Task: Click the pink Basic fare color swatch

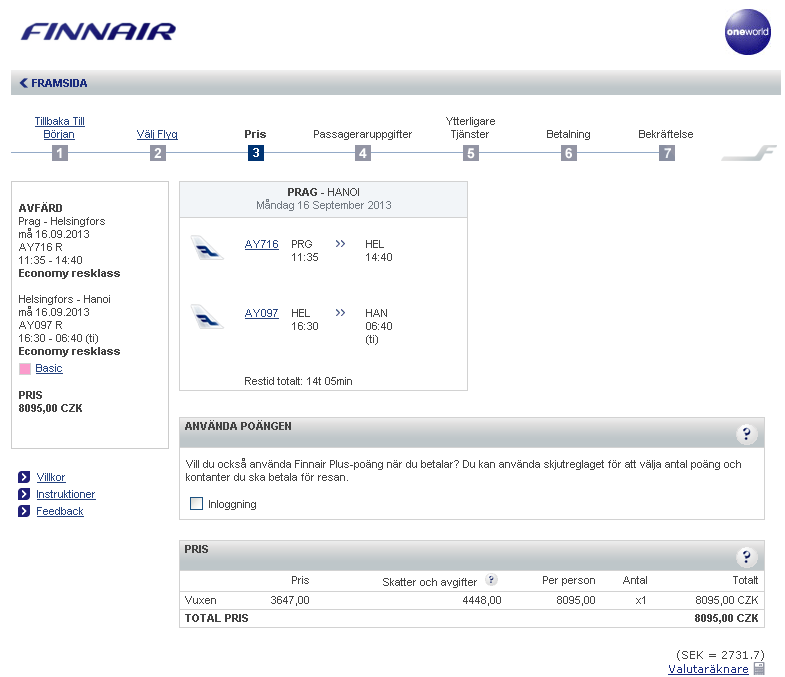Action: click(x=25, y=369)
